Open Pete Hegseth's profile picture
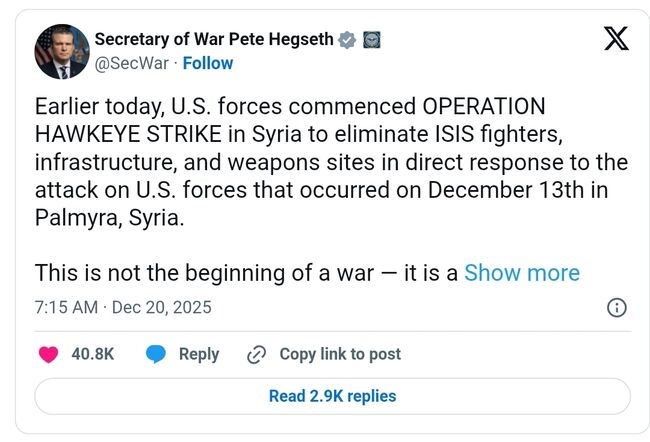Screen dimensions: 650x442 tap(61, 51)
